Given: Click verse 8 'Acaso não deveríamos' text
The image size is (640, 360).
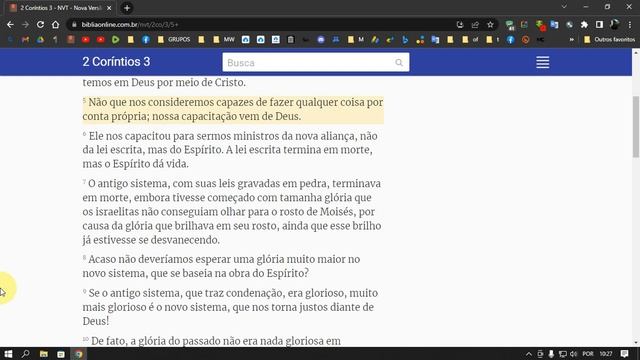Looking at the screenshot, I should 221,266.
